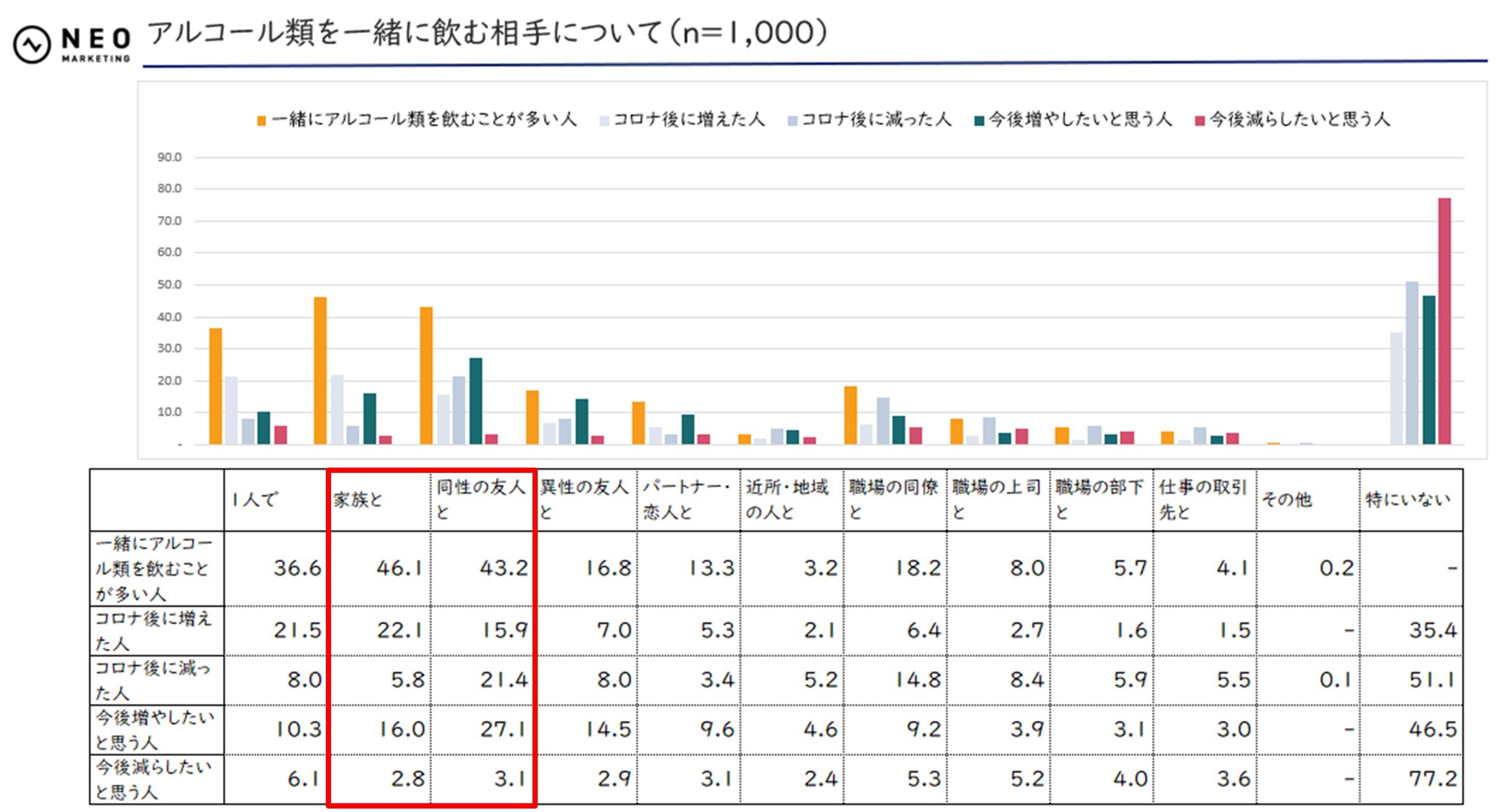Select the 職場の同僚と column header
This screenshot has width=1502, height=812.
(x=894, y=499)
